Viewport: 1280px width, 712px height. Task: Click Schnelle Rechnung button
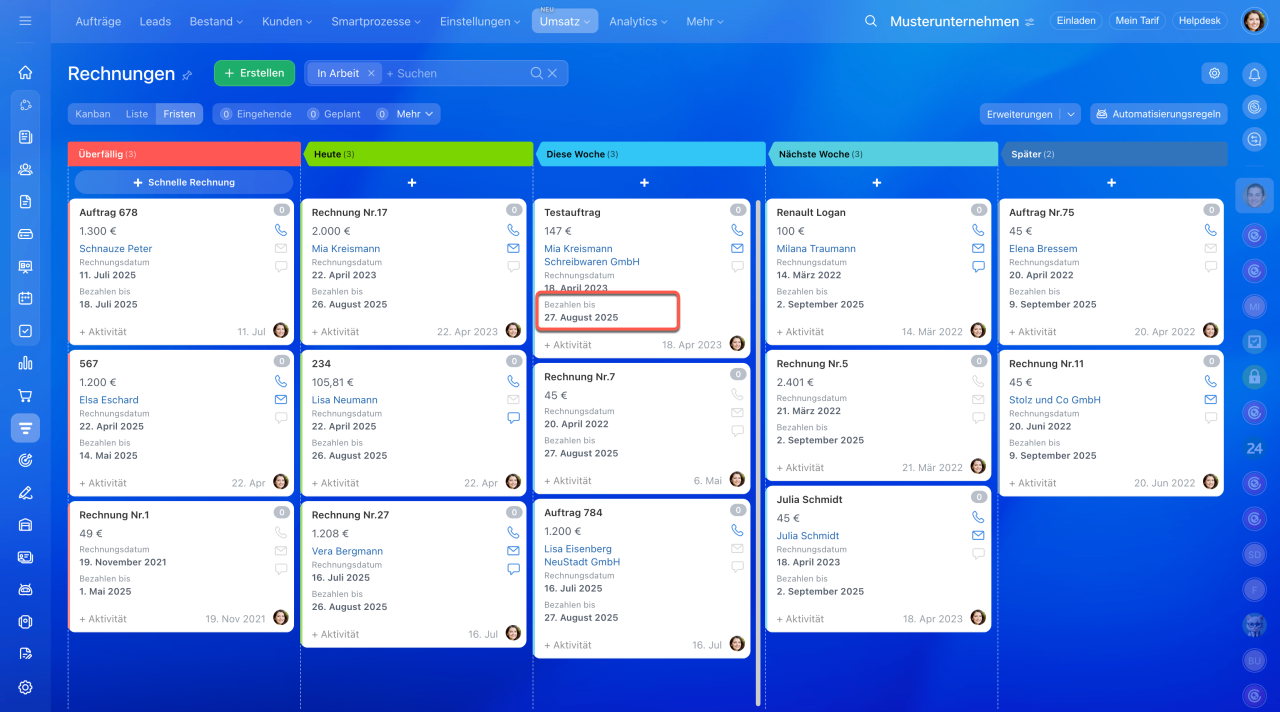click(184, 182)
